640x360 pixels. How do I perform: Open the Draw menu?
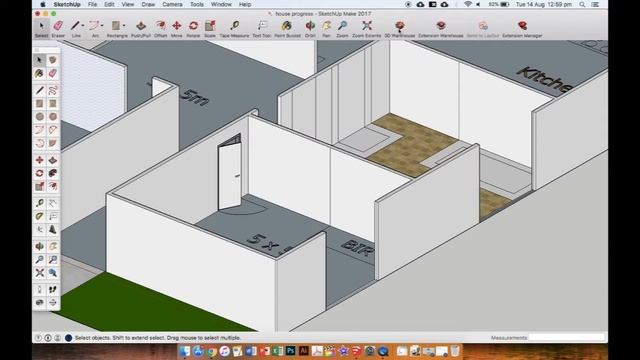coord(148,4)
